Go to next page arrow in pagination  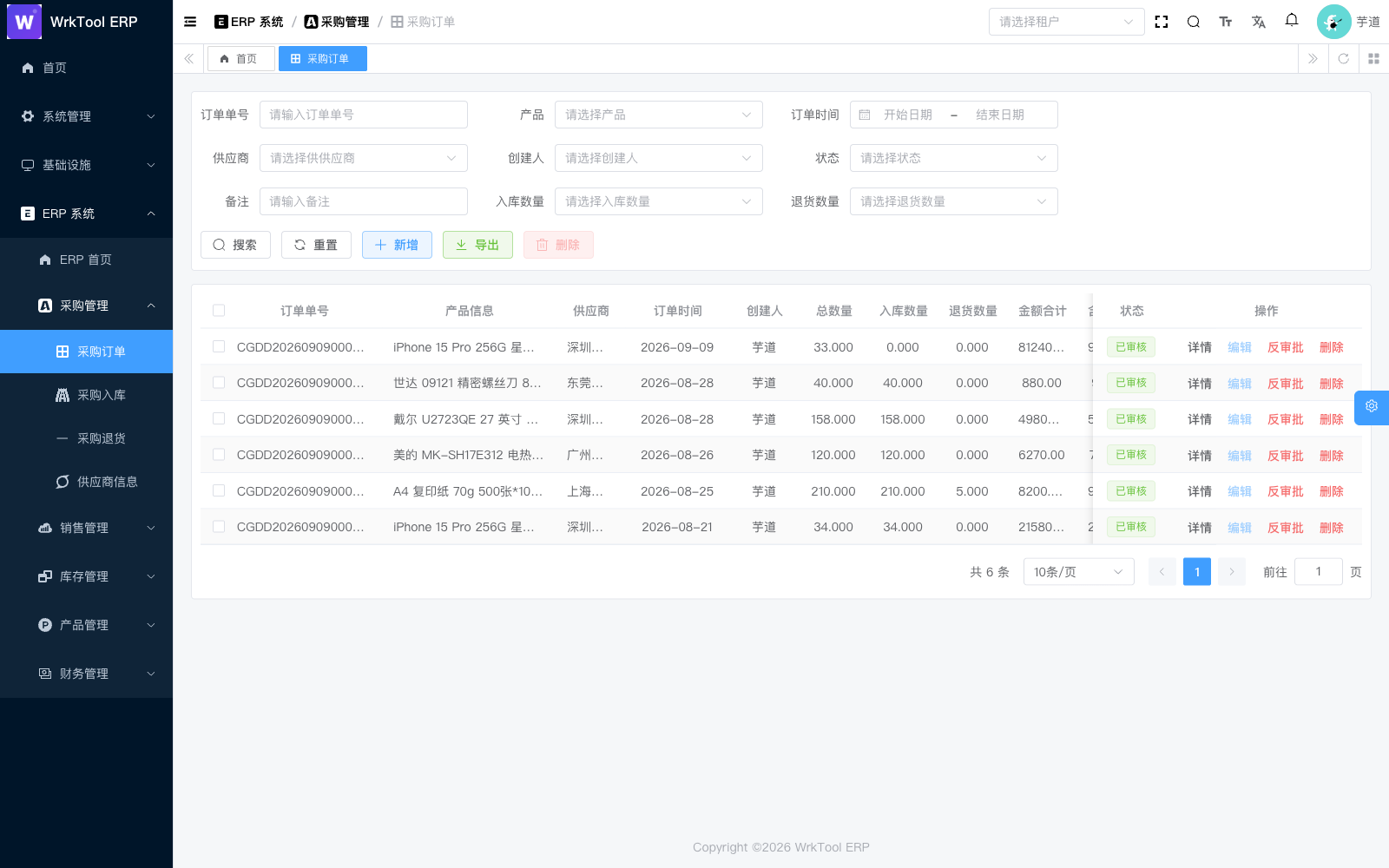(x=1232, y=572)
